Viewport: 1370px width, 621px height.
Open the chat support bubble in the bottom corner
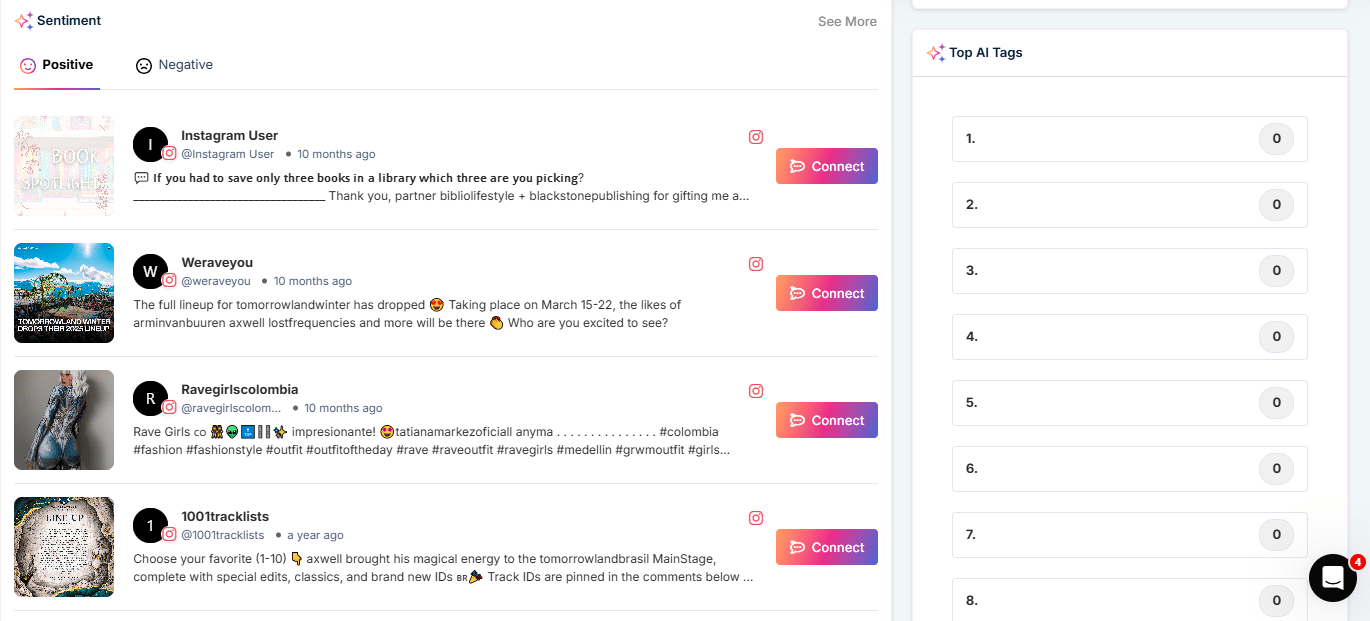click(x=1333, y=578)
